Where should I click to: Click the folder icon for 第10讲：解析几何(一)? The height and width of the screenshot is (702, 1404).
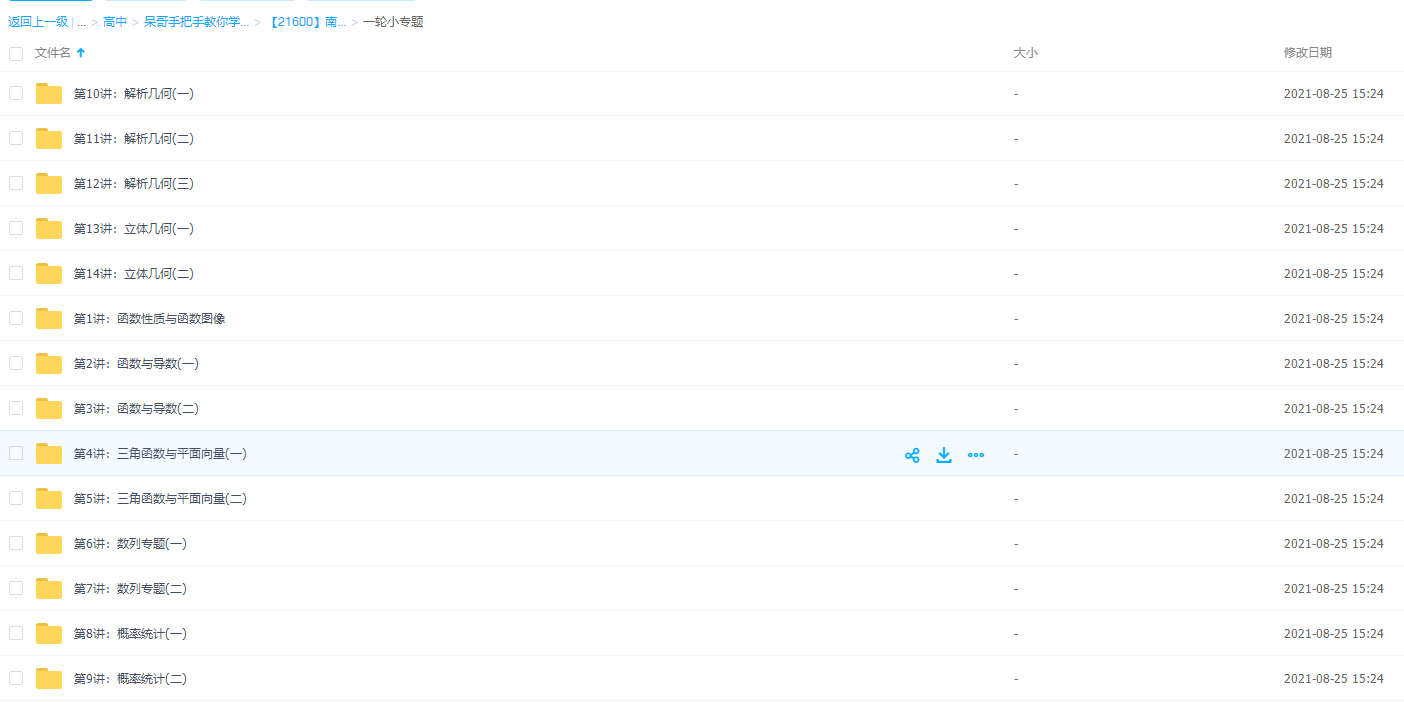[49, 94]
